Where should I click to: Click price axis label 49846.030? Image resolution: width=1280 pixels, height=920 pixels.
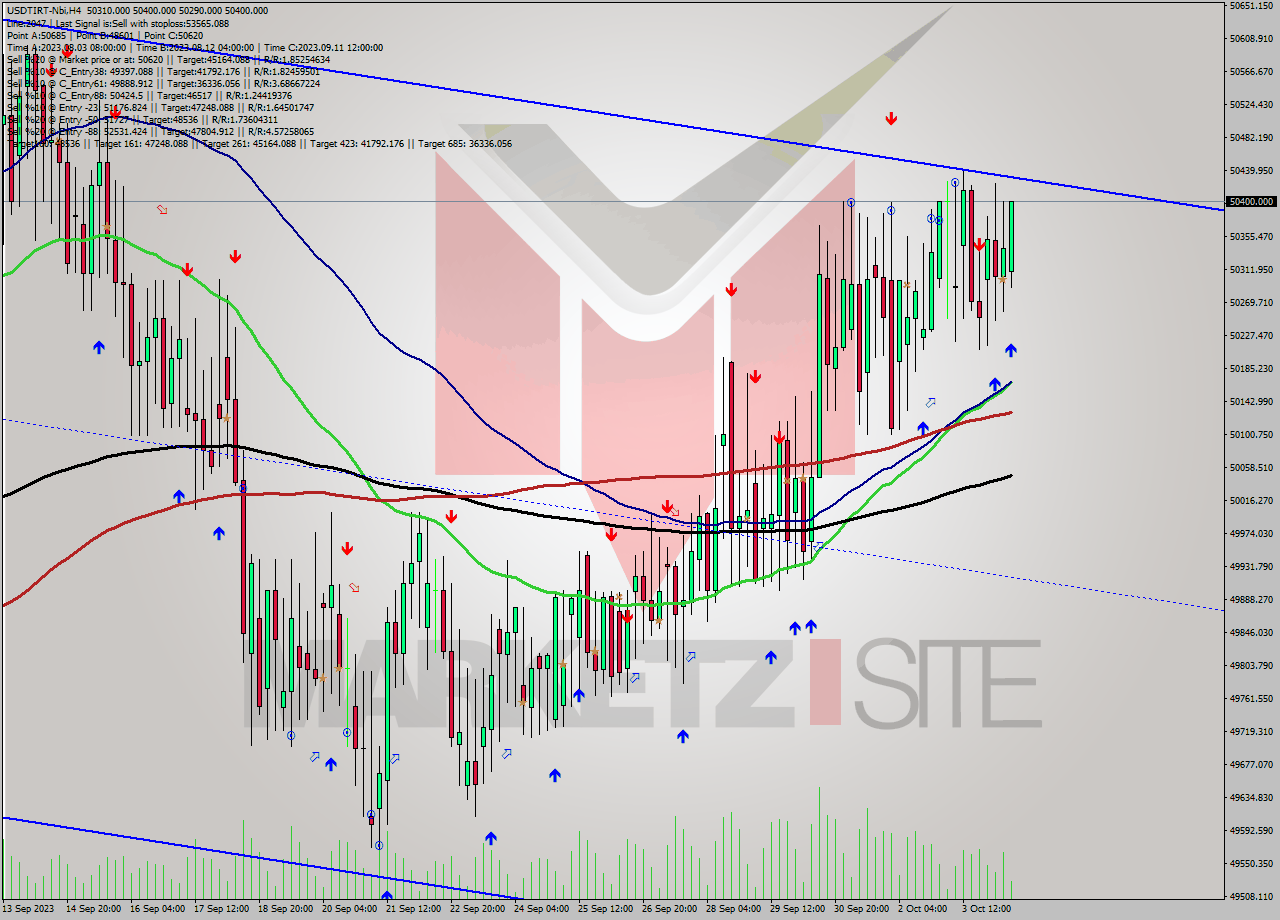pyautogui.click(x=1252, y=632)
